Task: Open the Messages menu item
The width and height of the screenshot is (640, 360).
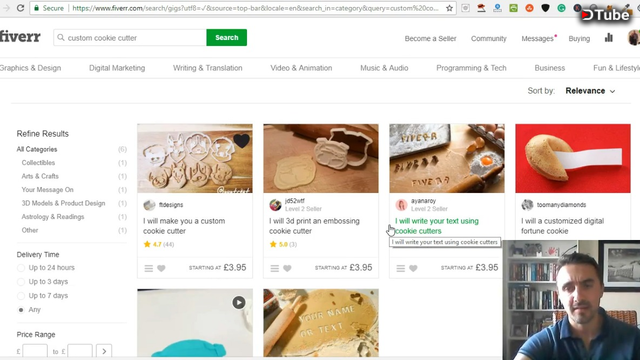Action: pyautogui.click(x=538, y=38)
